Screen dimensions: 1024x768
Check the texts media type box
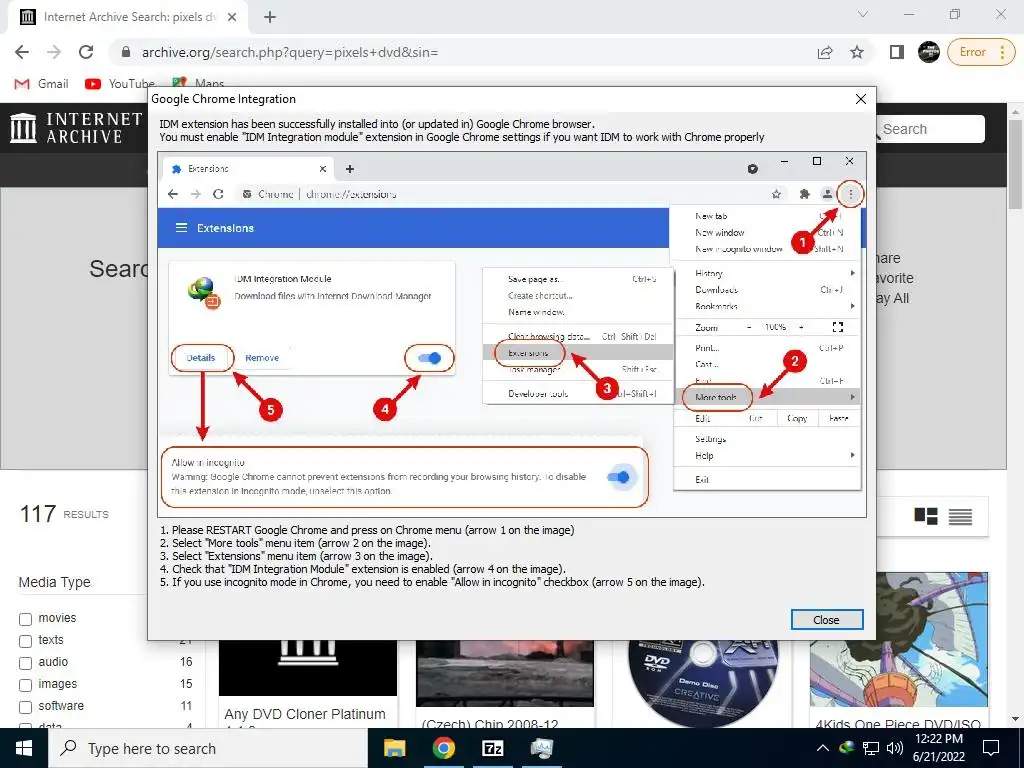coord(25,641)
